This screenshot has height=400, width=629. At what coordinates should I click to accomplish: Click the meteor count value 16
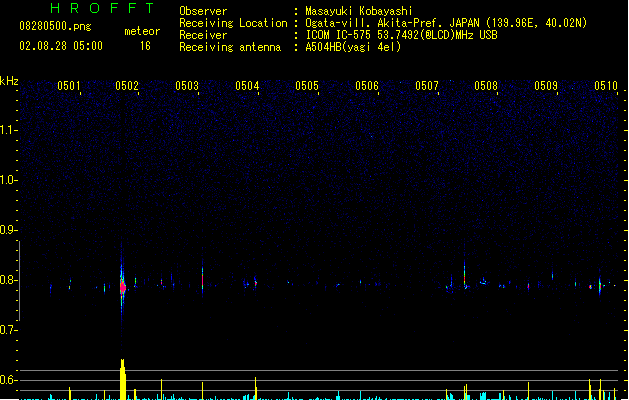pyautogui.click(x=145, y=46)
